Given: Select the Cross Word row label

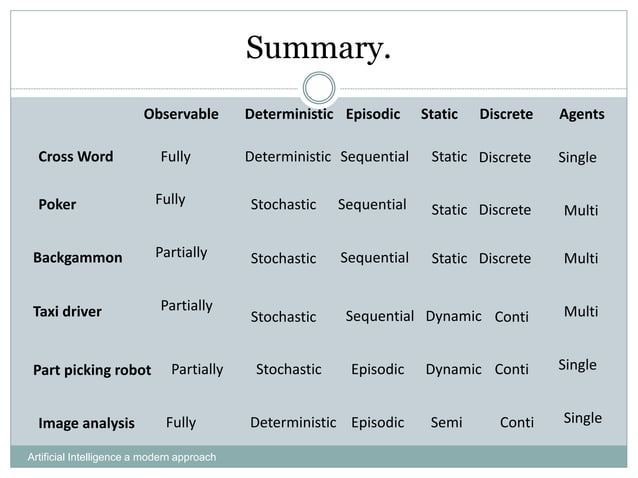Looking at the screenshot, I should pyautogui.click(x=75, y=156).
